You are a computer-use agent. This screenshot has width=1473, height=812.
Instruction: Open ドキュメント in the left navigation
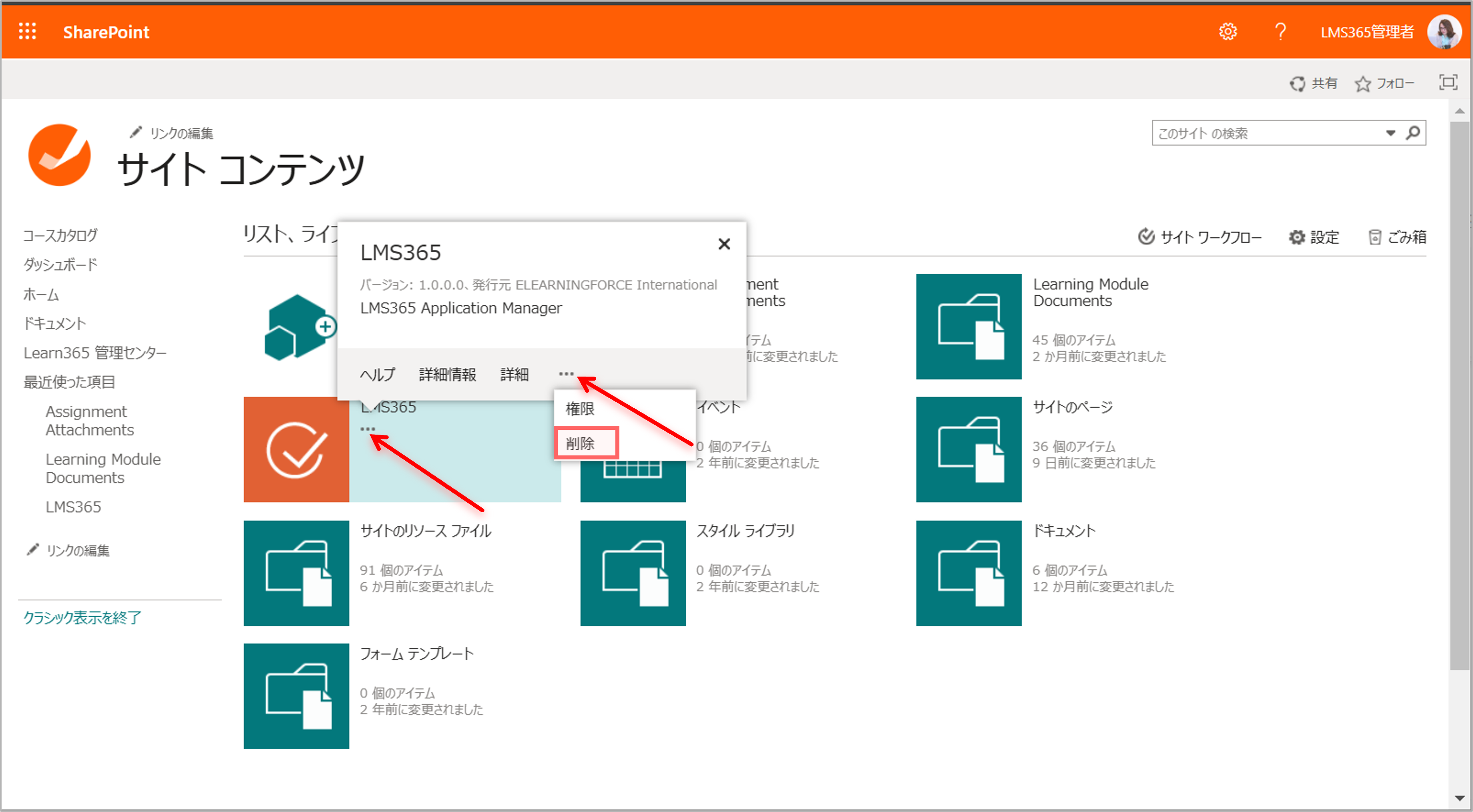pos(54,323)
